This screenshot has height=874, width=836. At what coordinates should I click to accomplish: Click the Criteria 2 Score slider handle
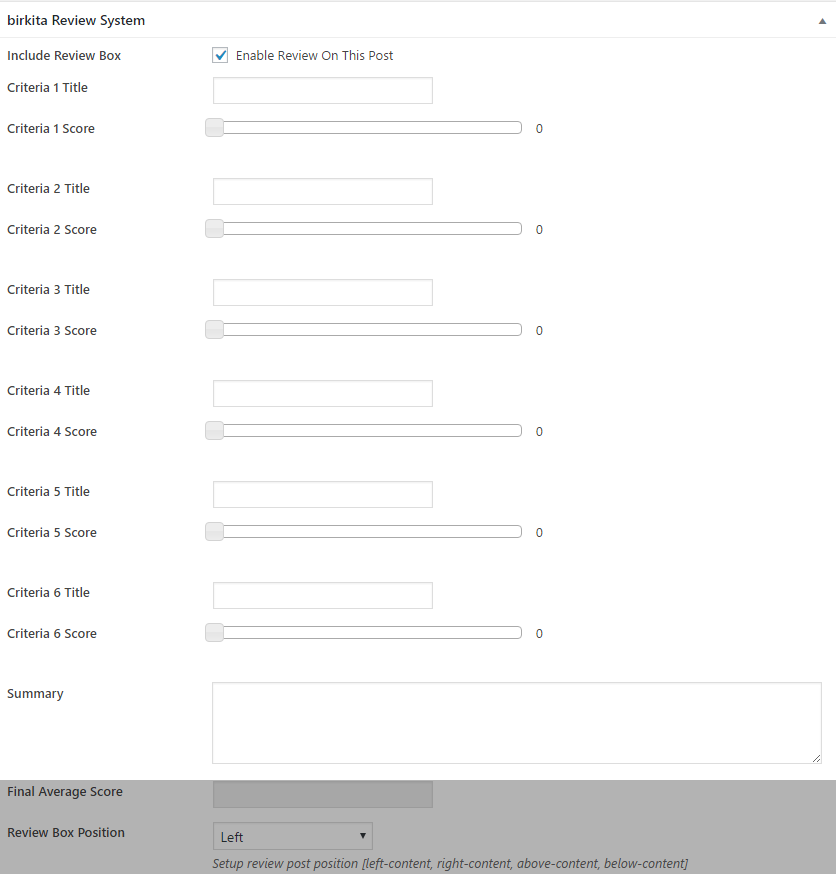214,229
